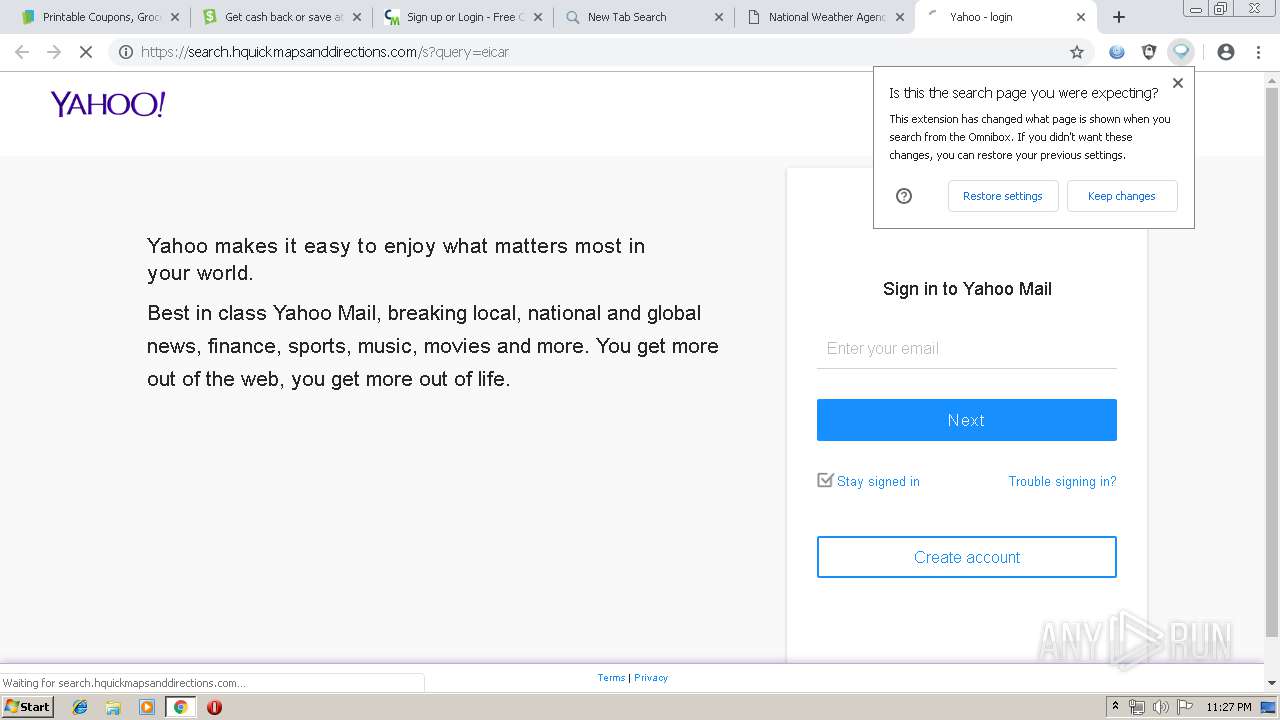Click 'Sign in to Yahoo Mail' heading

[x=967, y=289]
